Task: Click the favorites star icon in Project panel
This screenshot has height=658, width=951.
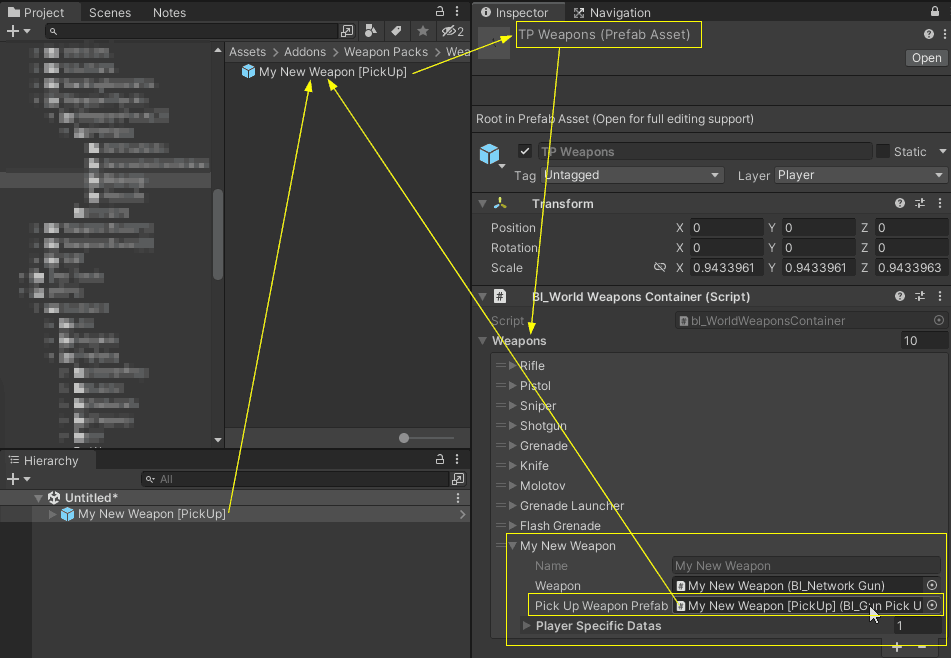Action: (423, 31)
